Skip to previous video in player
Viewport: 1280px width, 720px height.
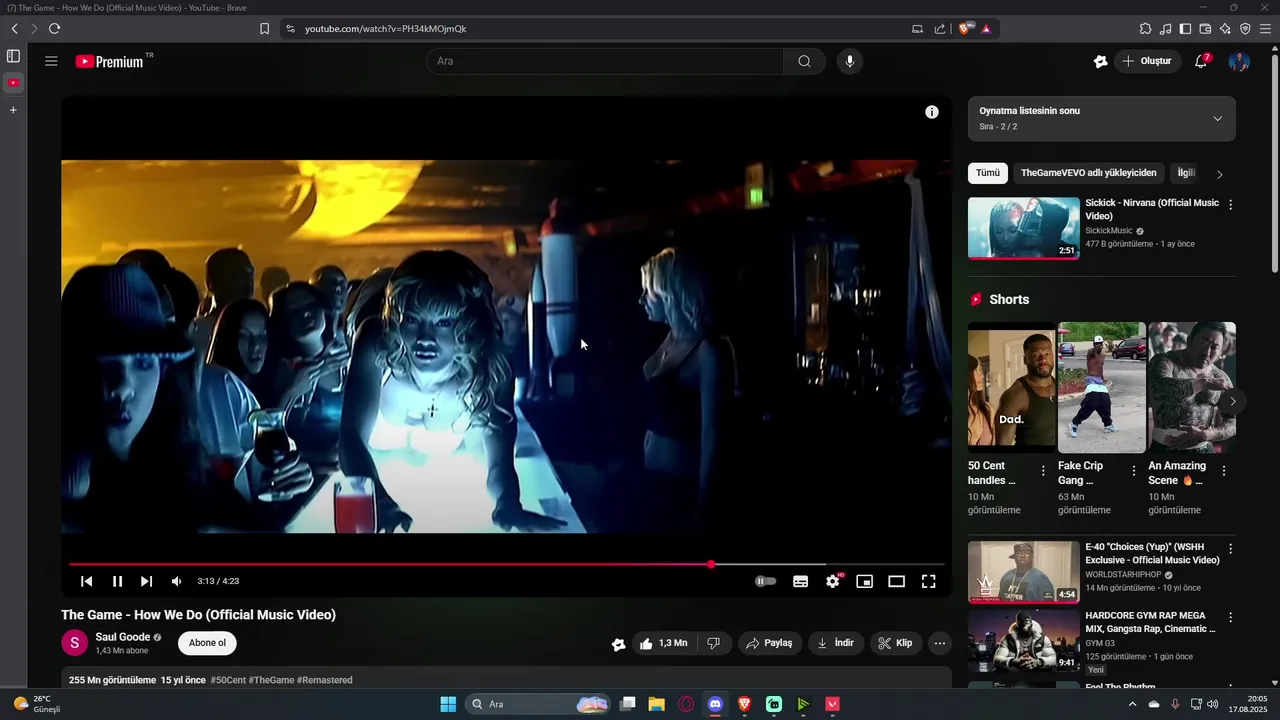click(x=87, y=581)
